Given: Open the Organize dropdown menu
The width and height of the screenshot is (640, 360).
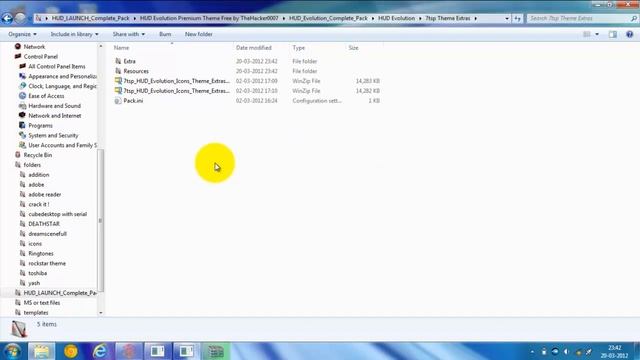Looking at the screenshot, I should 22,34.
